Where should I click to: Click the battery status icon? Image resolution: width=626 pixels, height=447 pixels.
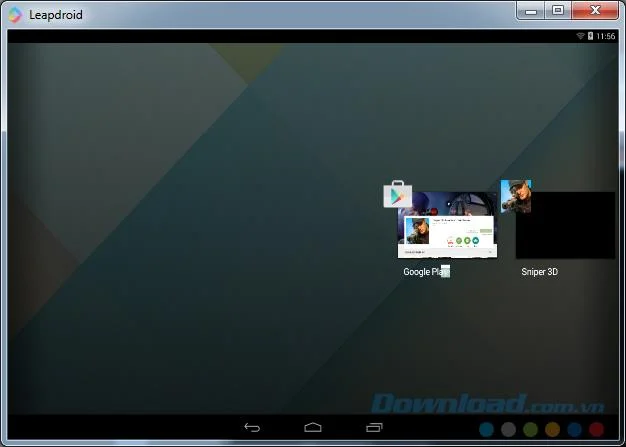[590, 36]
